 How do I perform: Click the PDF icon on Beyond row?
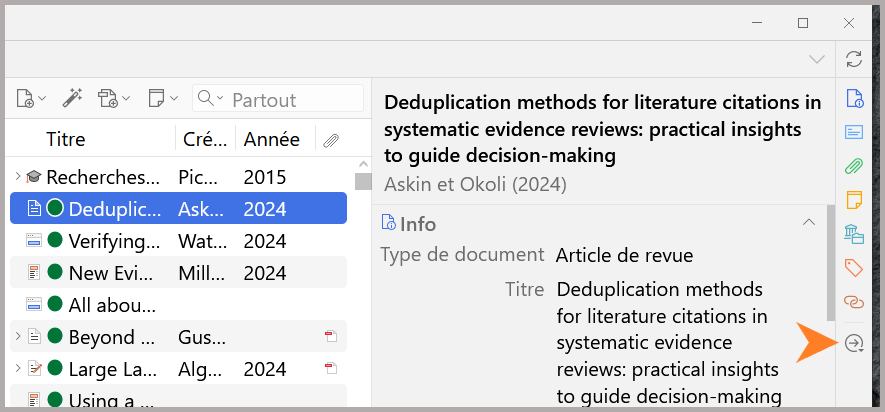coord(331,337)
